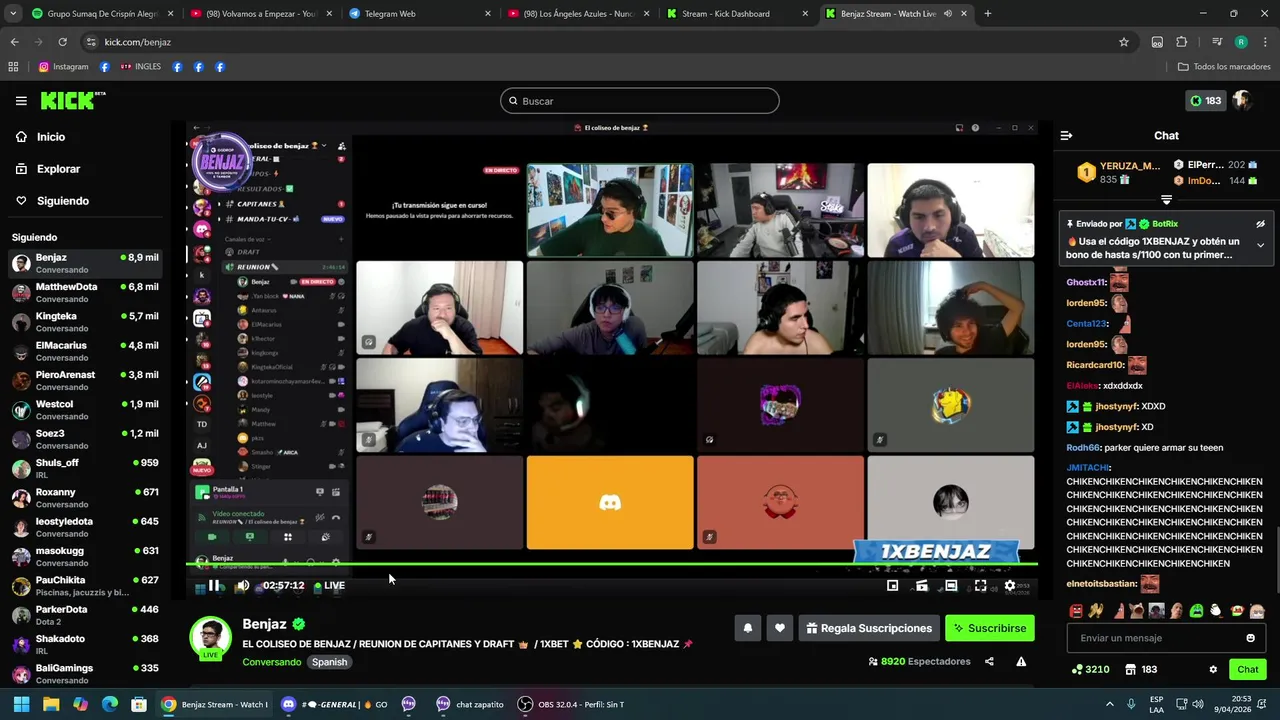Click the green stream progress bar
This screenshot has height=720, width=1280.
click(x=612, y=565)
